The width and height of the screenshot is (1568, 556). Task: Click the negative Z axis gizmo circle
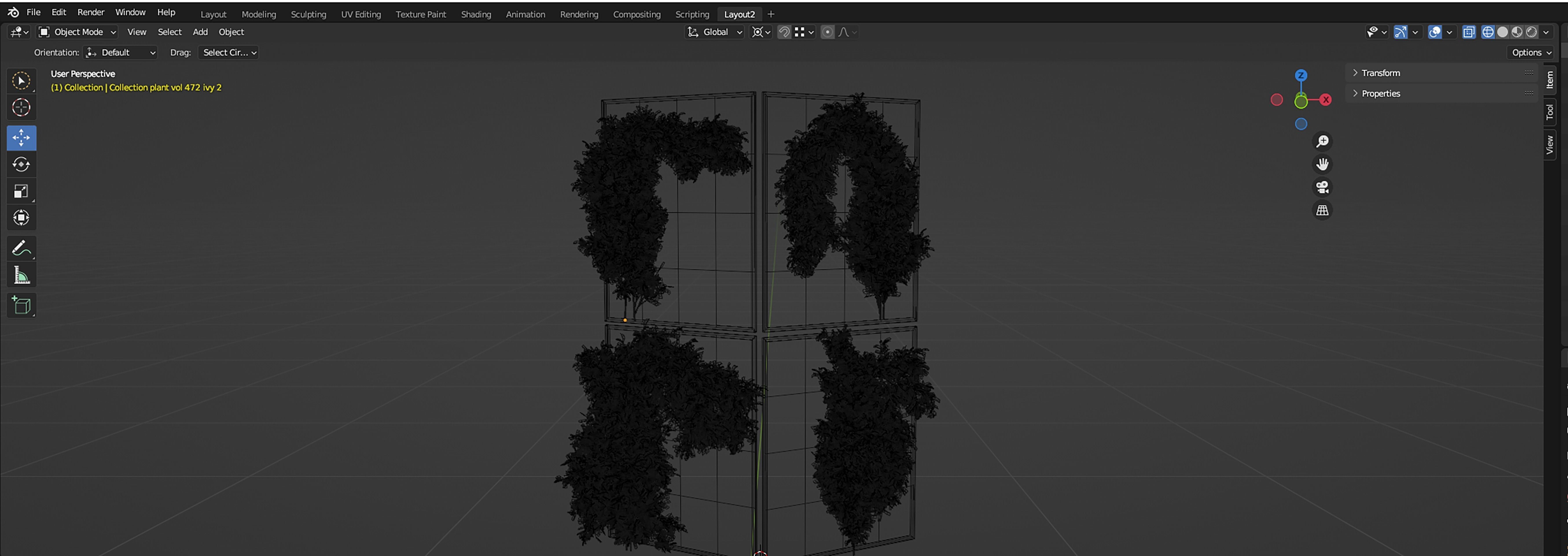(x=1301, y=124)
